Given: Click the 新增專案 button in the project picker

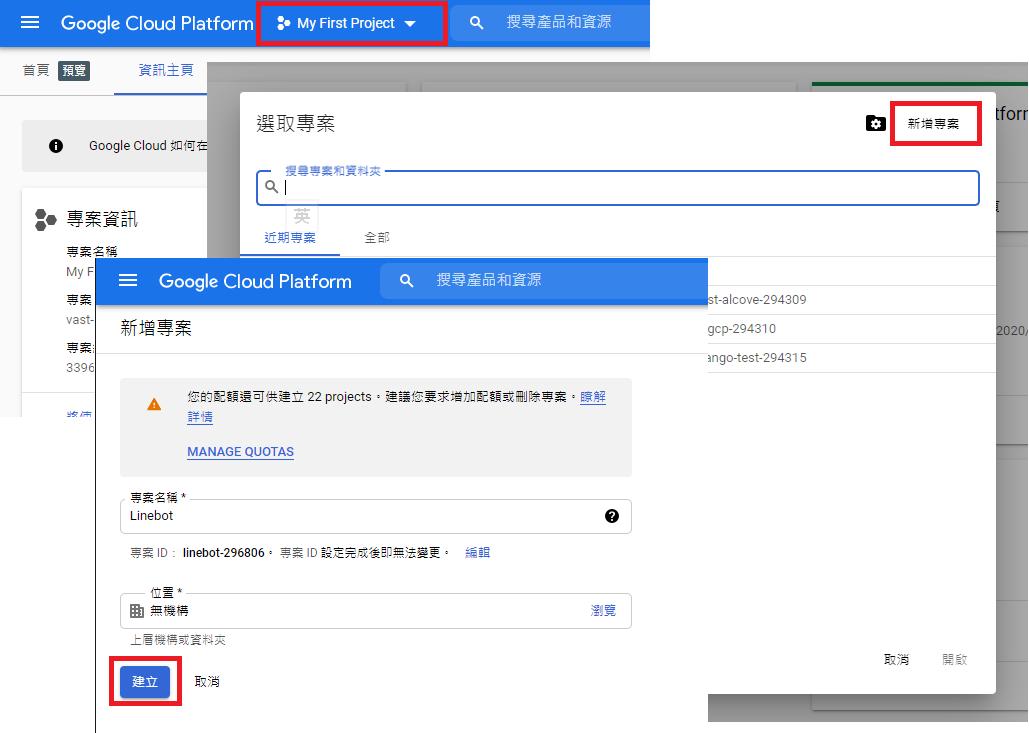Looking at the screenshot, I should (x=933, y=123).
